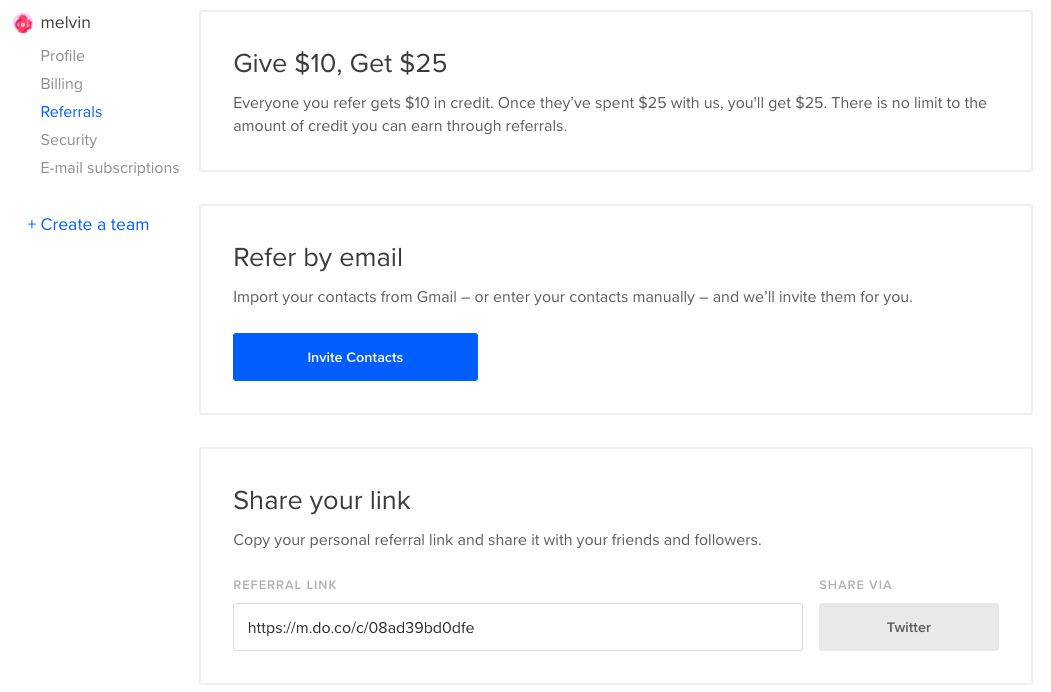The height and width of the screenshot is (692, 1051).
Task: Open the Profile settings page
Action: [x=62, y=56]
